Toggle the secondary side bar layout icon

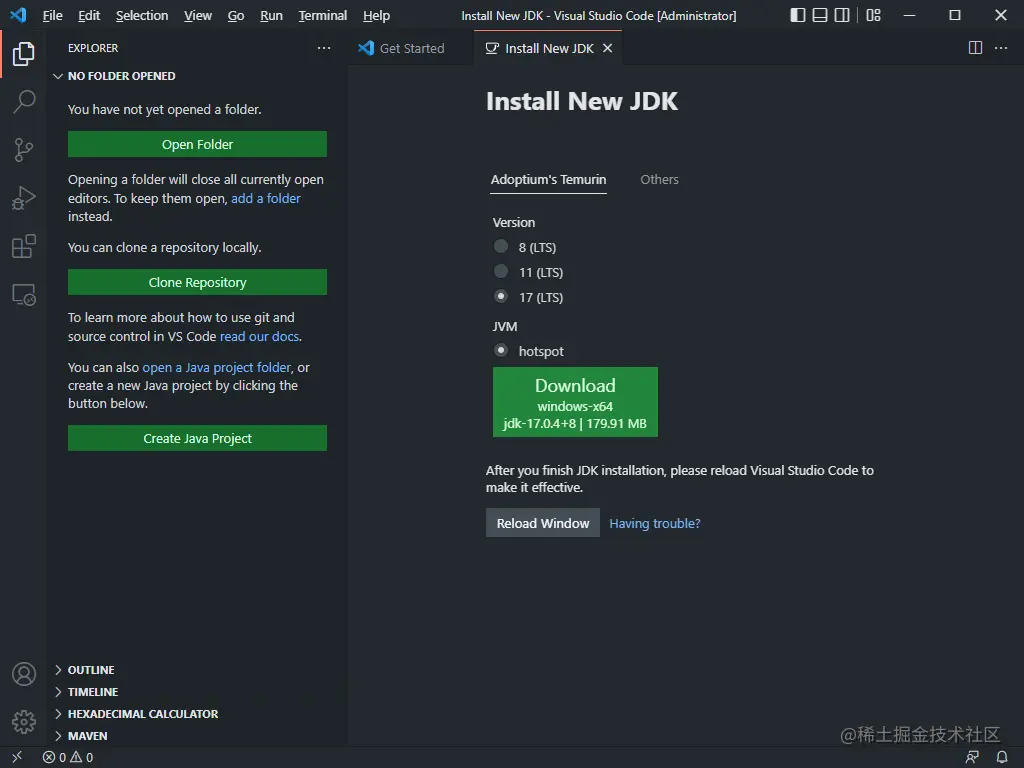click(842, 15)
